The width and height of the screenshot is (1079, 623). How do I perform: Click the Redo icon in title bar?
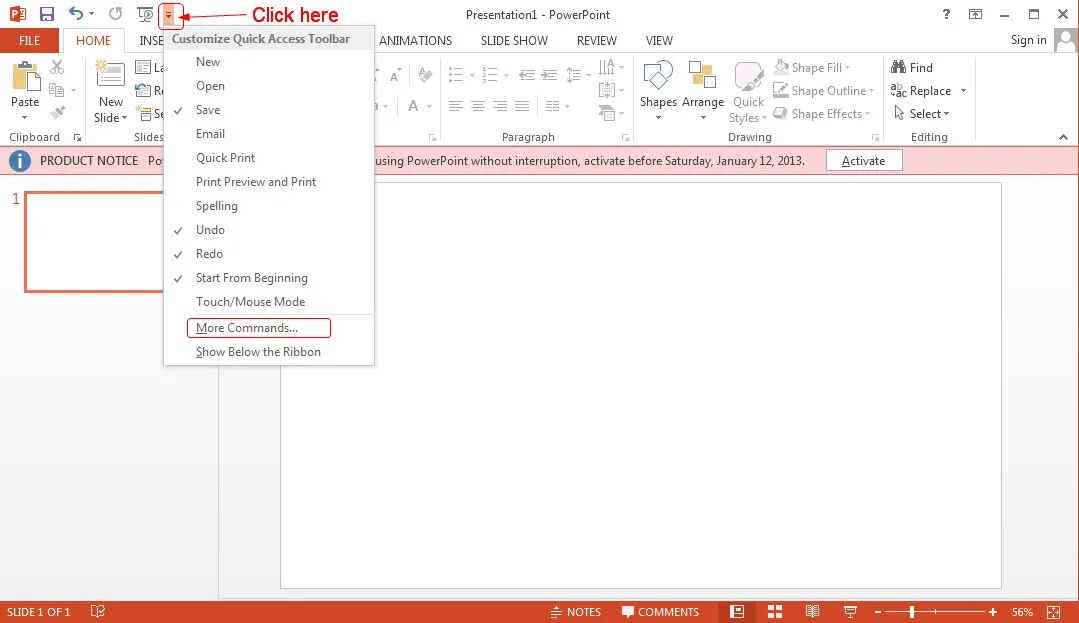click(x=116, y=14)
